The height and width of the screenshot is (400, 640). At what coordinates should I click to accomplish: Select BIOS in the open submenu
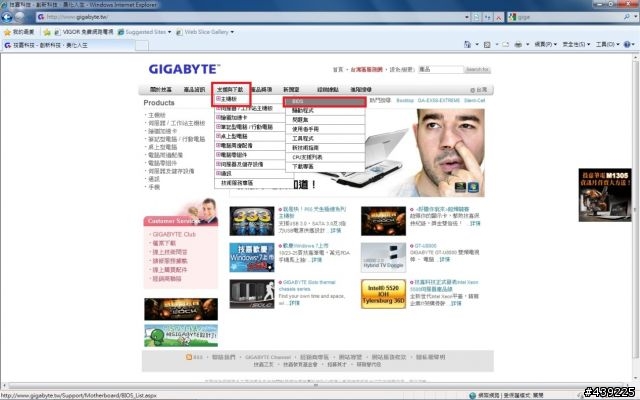[x=325, y=101]
